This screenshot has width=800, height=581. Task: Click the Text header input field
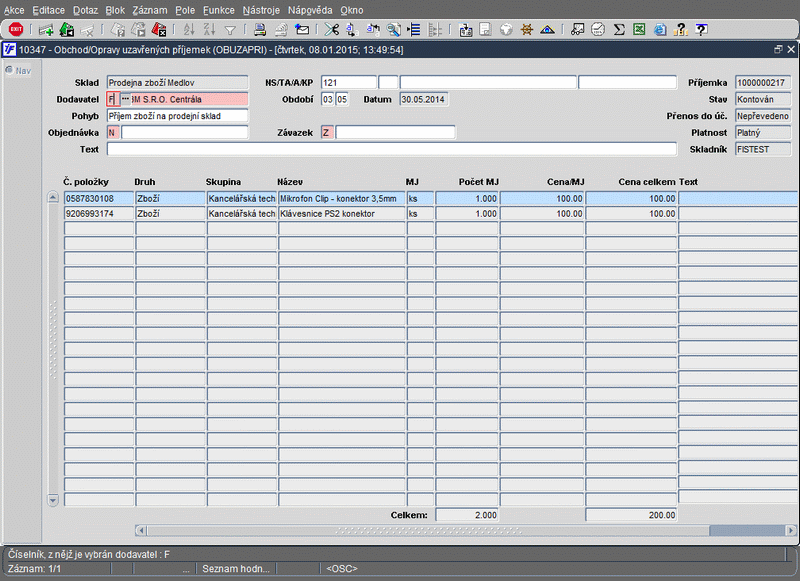(391, 149)
